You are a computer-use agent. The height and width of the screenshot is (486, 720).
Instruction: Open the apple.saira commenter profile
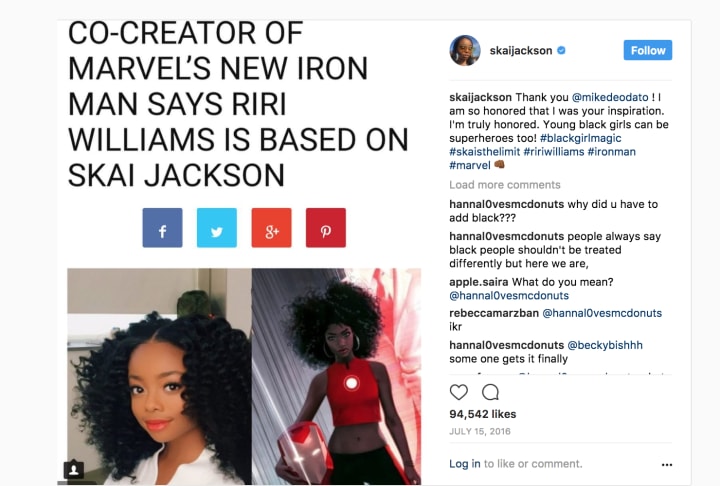[x=478, y=282]
